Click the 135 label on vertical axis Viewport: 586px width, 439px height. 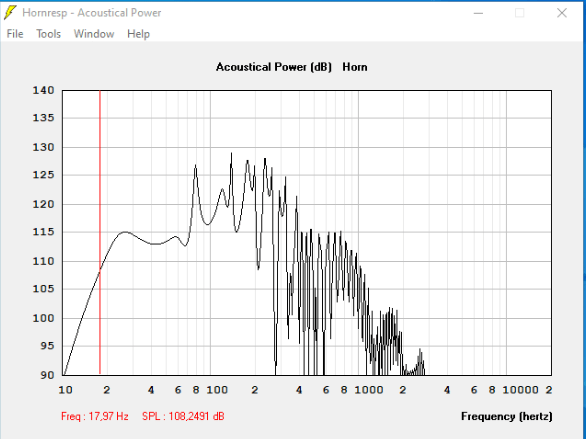pyautogui.click(x=44, y=118)
